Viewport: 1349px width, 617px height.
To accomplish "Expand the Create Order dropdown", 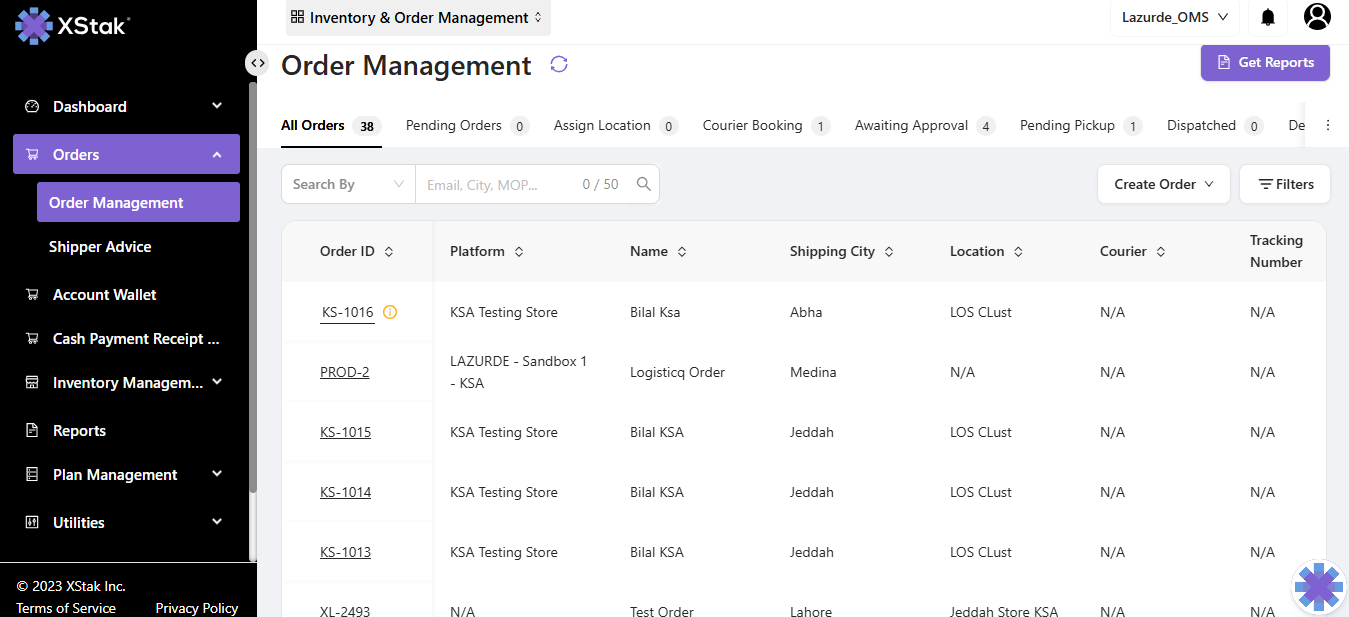I will 1163,184.
